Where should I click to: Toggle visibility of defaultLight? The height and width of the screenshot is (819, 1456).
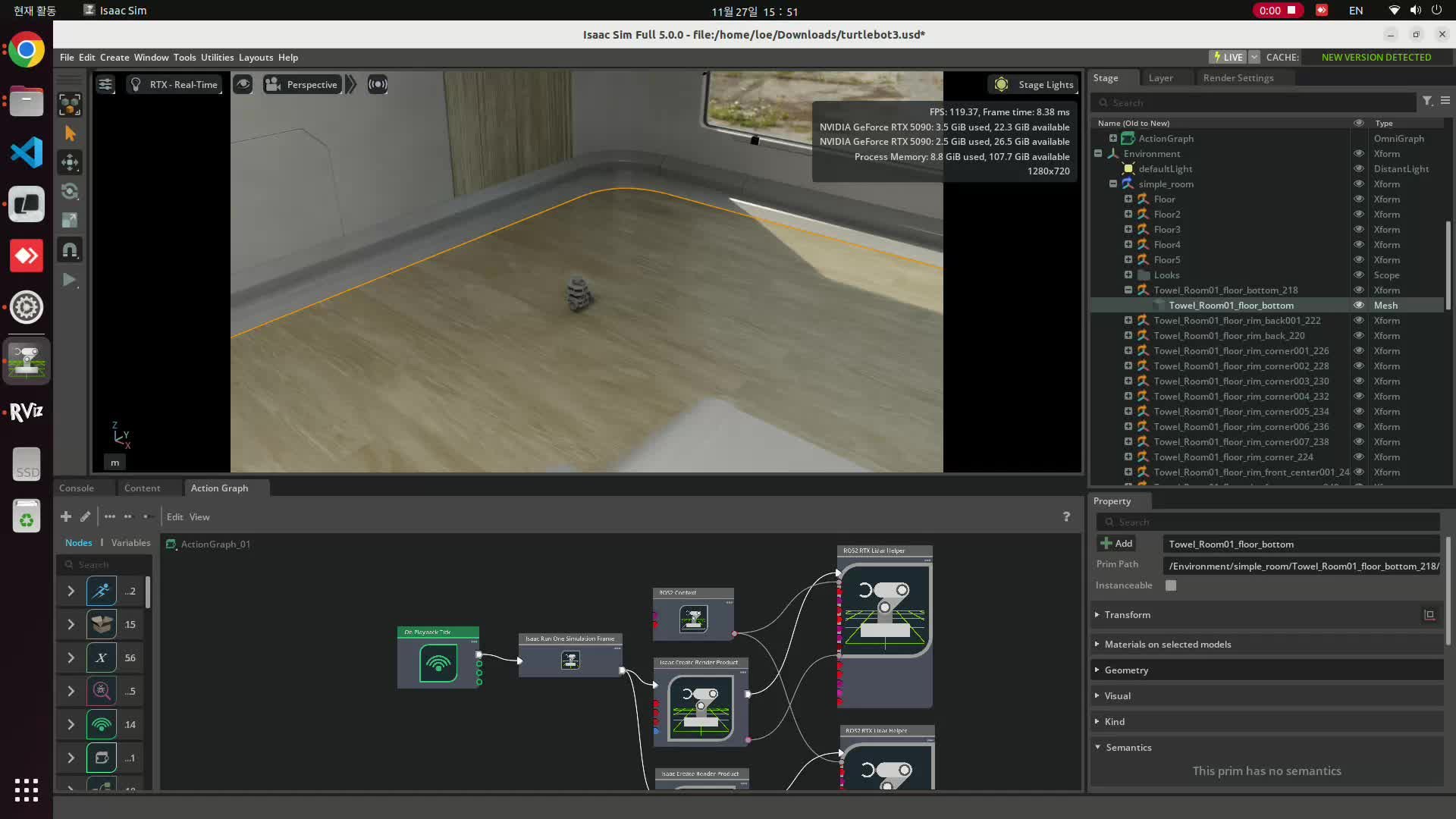click(x=1359, y=168)
